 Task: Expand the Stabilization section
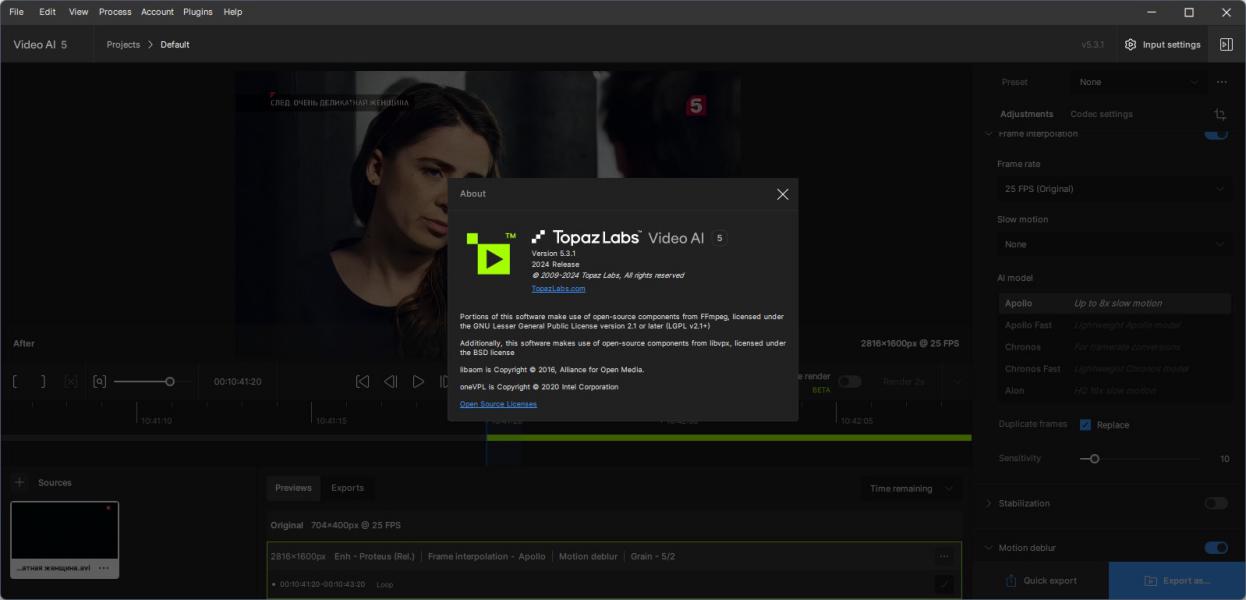(x=989, y=503)
